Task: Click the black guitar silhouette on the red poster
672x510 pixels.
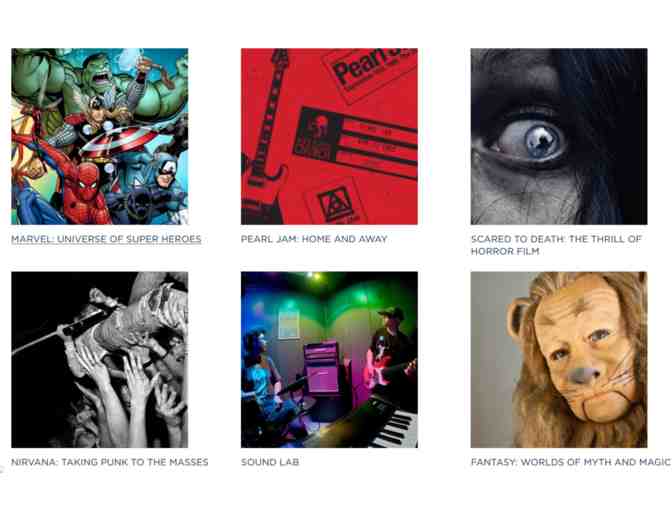Action: (266, 137)
